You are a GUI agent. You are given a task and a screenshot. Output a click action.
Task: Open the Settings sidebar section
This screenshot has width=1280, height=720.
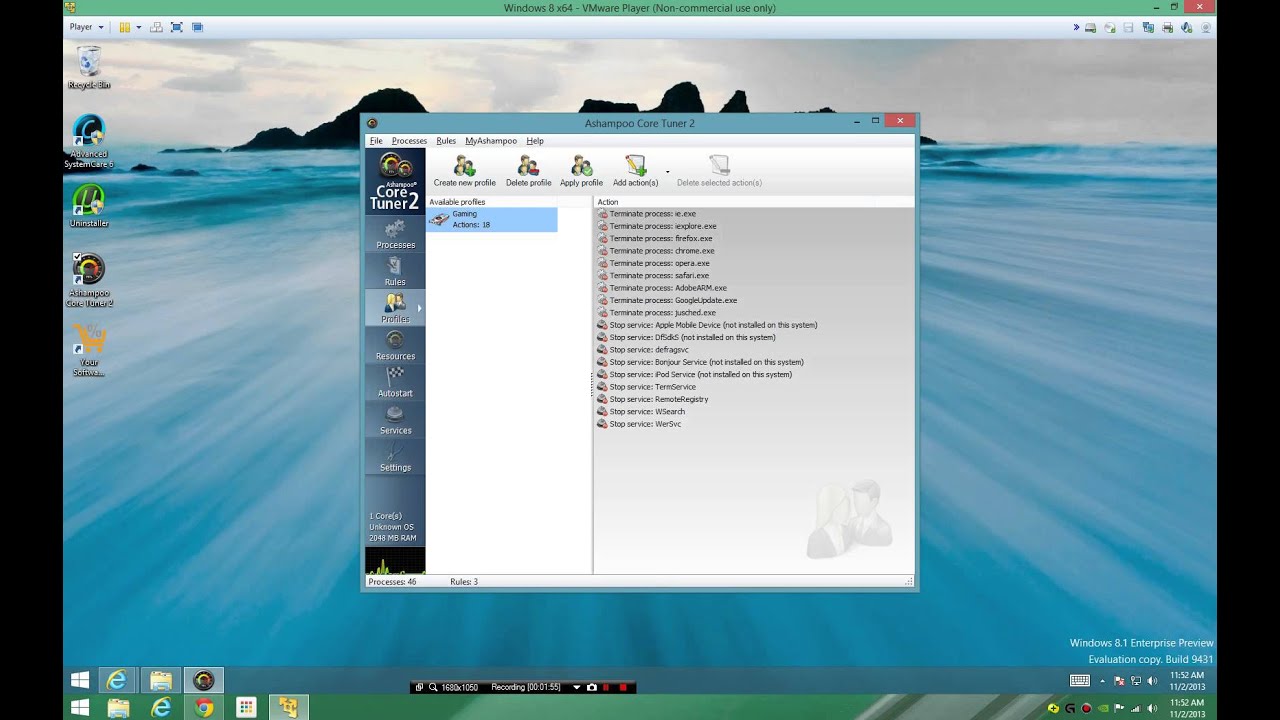395,457
